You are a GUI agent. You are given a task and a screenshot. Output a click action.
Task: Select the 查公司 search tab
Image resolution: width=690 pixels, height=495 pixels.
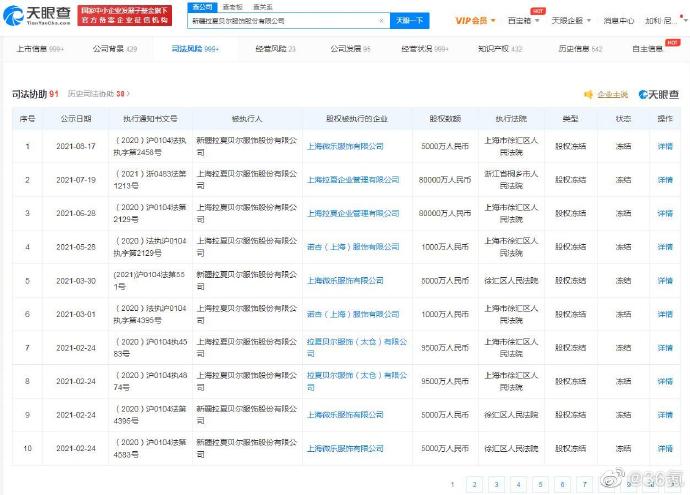tap(202, 7)
